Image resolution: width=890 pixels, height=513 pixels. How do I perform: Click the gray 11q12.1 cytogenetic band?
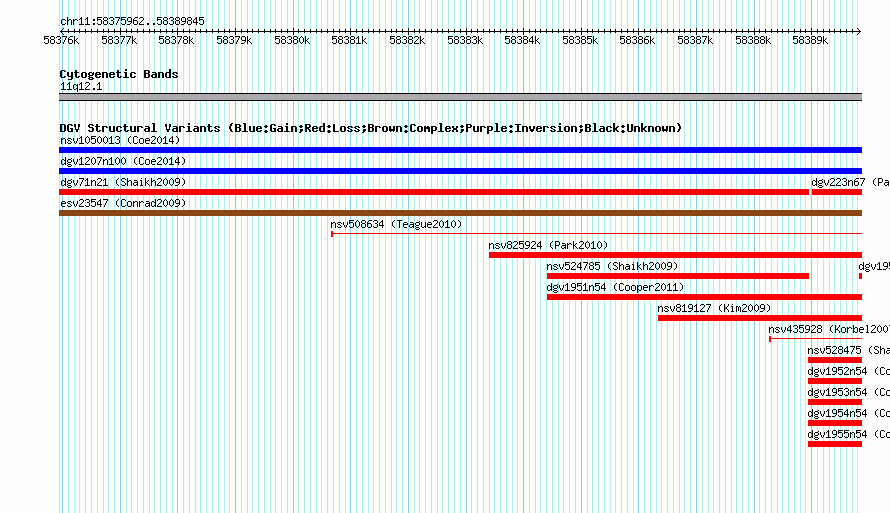(460, 97)
